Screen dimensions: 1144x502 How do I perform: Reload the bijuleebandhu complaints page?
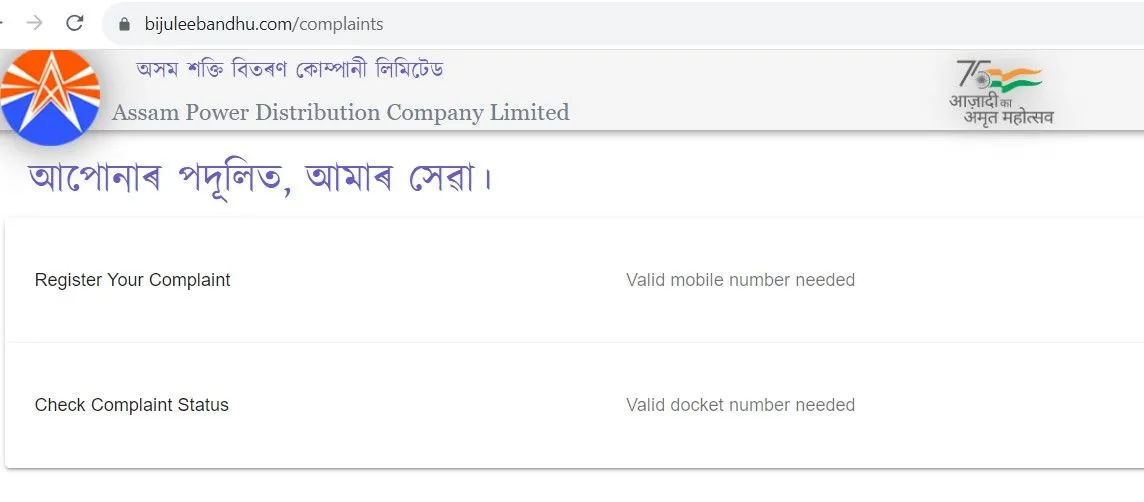(x=74, y=23)
